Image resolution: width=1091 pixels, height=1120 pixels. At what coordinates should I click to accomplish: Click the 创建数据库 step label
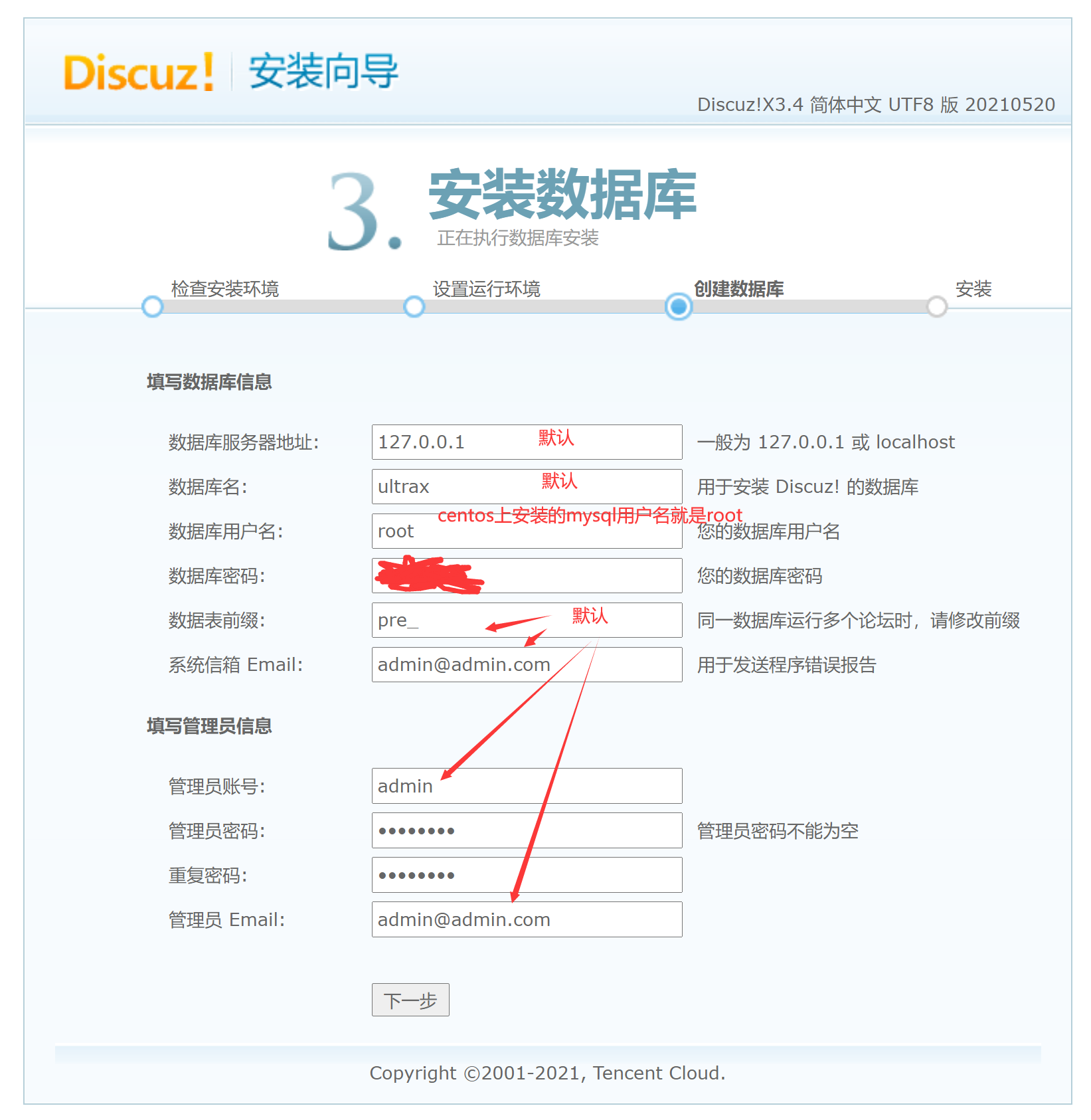[739, 289]
